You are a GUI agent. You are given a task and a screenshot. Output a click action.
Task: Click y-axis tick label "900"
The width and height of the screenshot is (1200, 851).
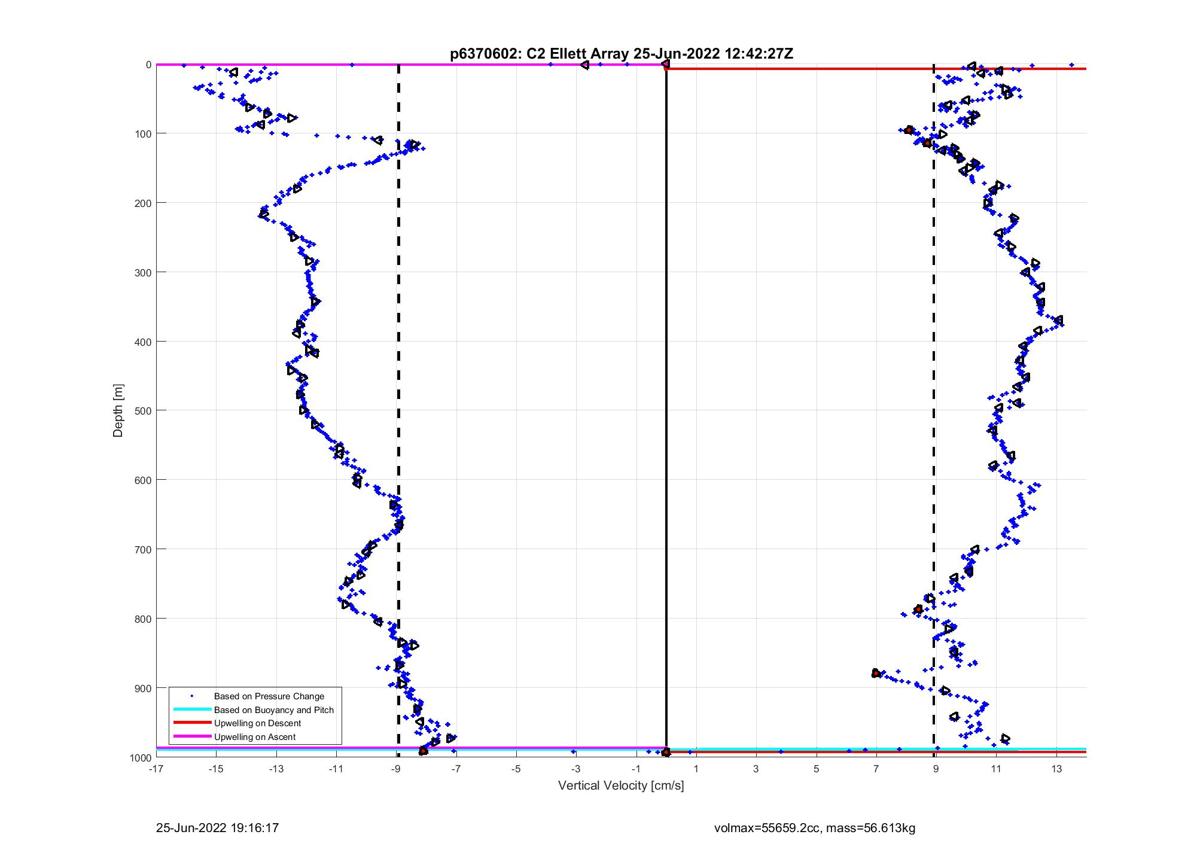[x=142, y=688]
